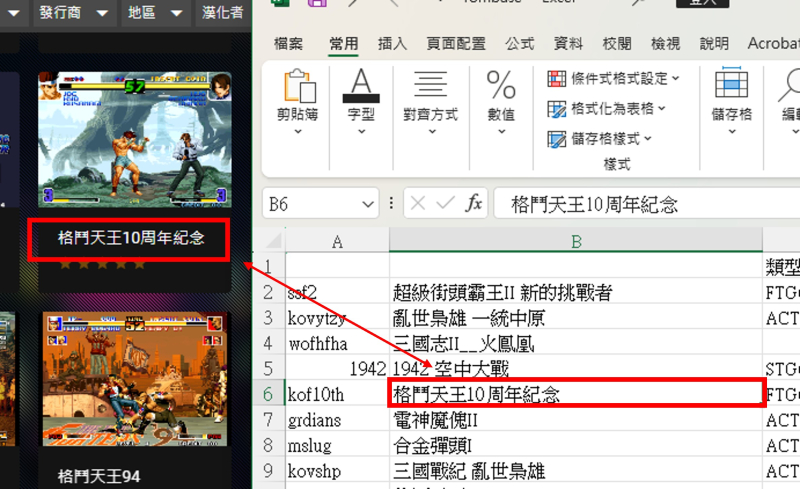Switch to the 公式 Formulas tab
The width and height of the screenshot is (800, 489).
[519, 44]
